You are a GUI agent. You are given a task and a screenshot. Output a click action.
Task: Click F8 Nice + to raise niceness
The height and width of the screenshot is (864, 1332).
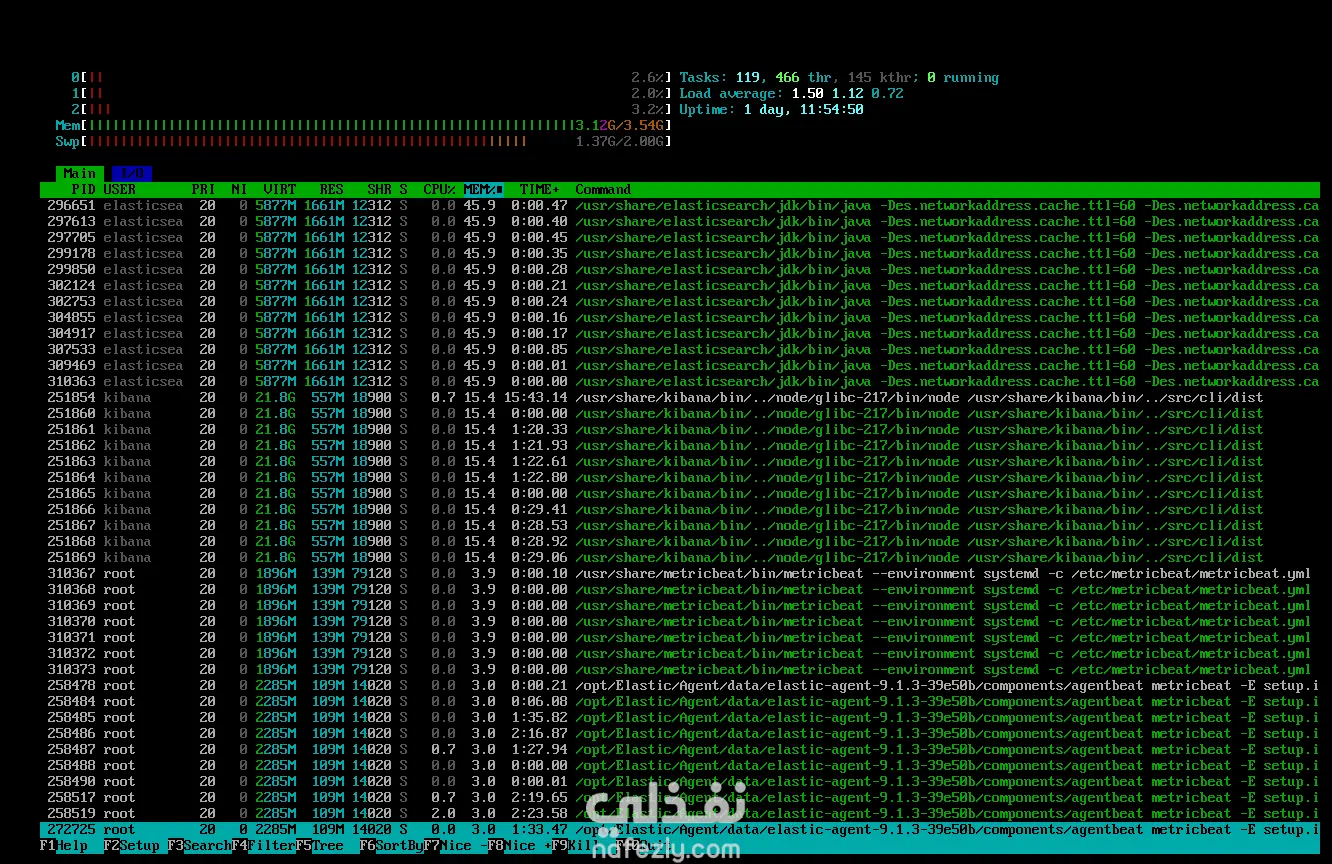pyautogui.click(x=520, y=846)
